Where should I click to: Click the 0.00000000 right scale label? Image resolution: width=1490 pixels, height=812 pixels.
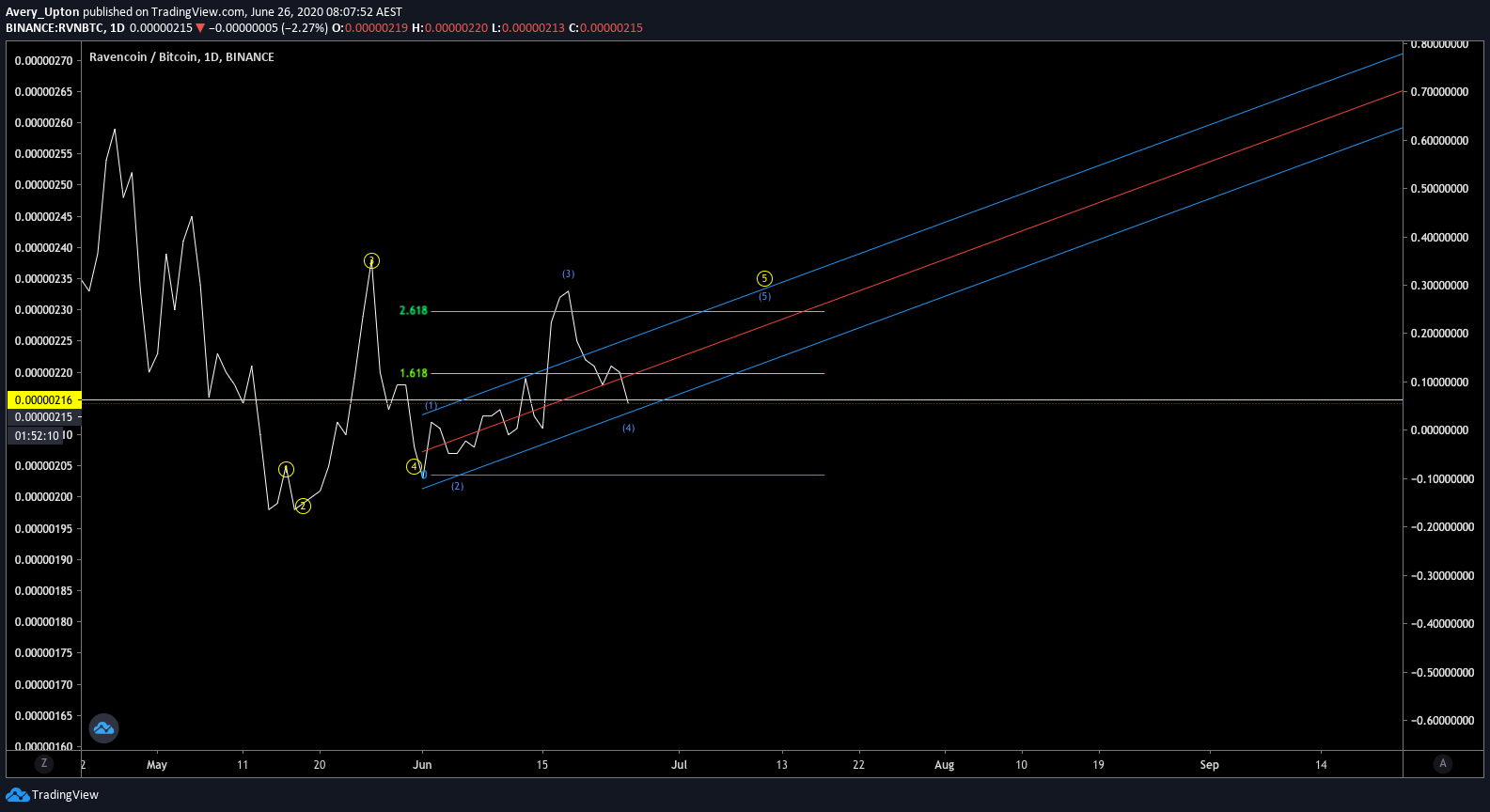1439,430
